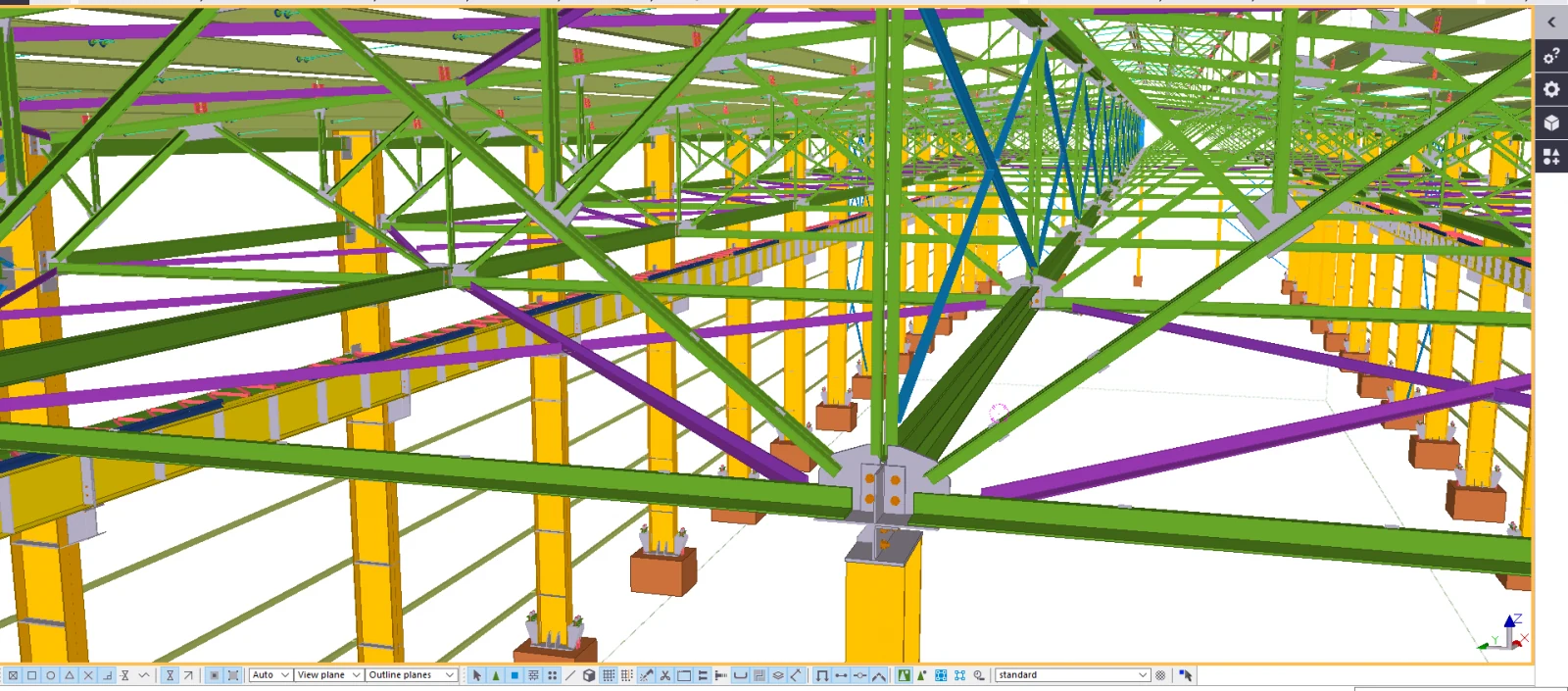
Task: Click the Select grids switch
Action: [x=609, y=675]
